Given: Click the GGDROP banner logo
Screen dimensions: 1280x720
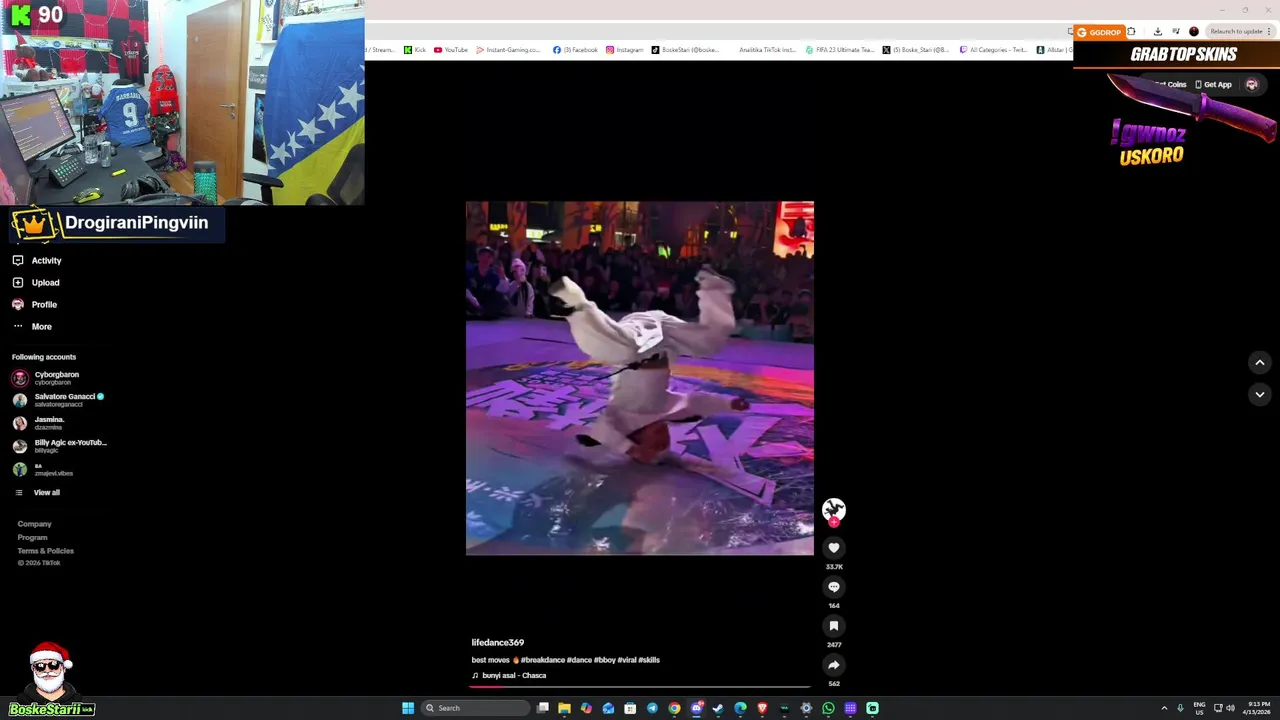Looking at the screenshot, I should (x=1100, y=32).
